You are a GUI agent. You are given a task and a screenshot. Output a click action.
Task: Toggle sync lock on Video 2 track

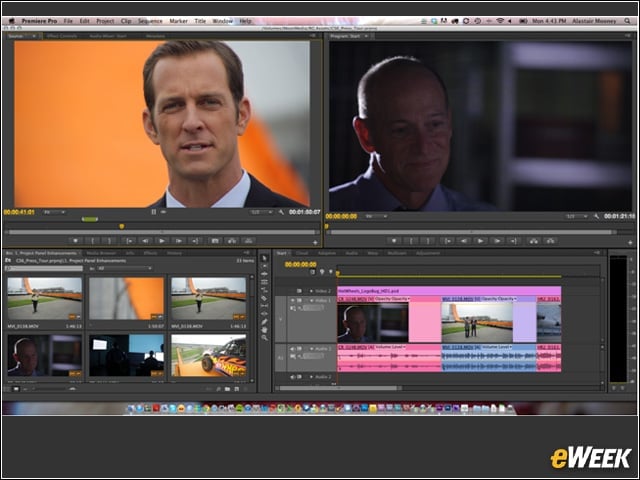pos(299,291)
